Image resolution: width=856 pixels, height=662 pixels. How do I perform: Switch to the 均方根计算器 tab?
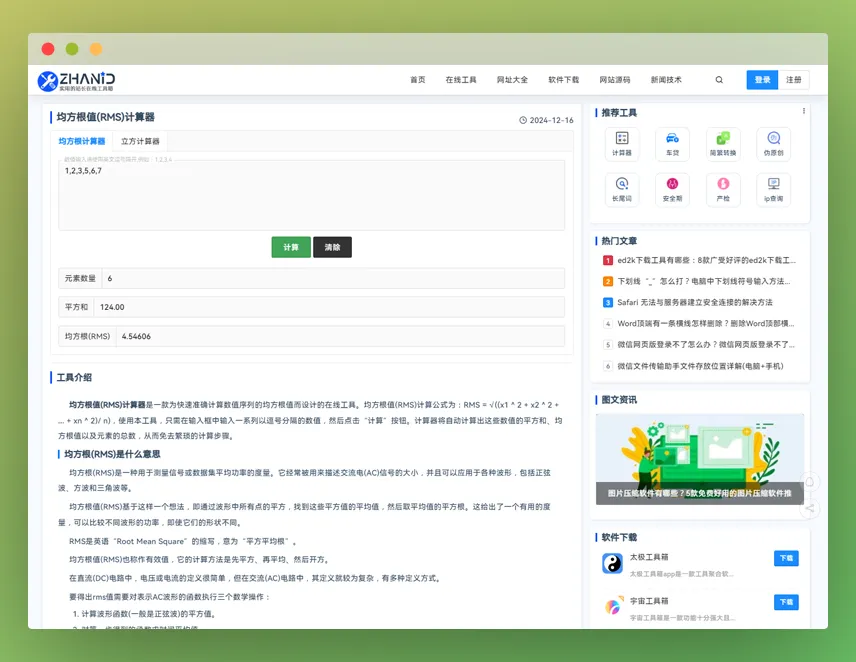(82, 141)
